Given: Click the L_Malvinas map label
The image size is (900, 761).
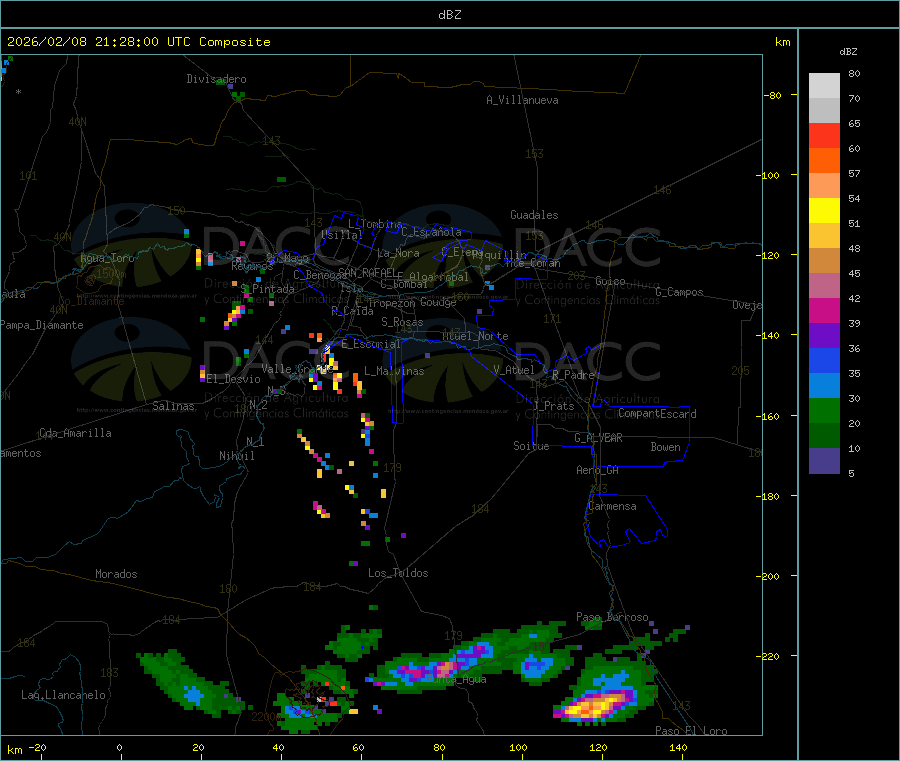Looking at the screenshot, I should [x=394, y=372].
